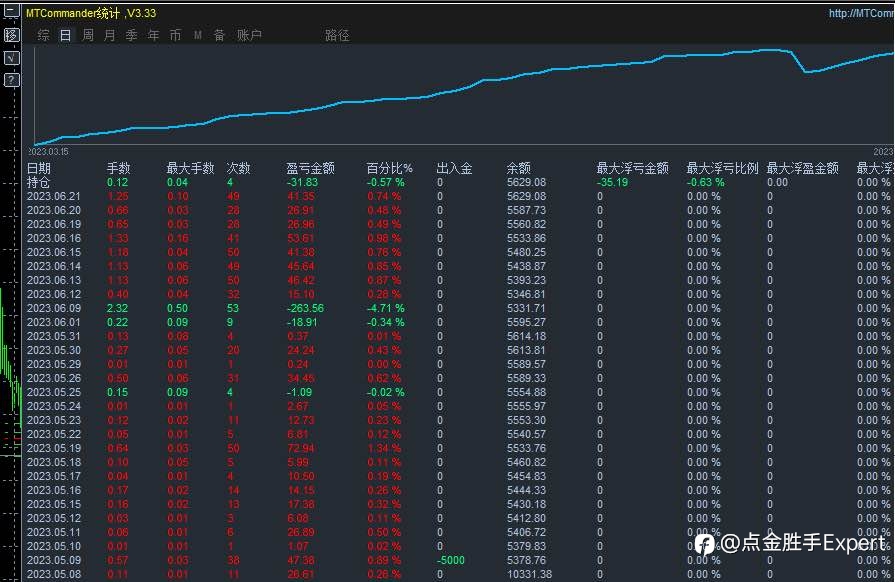Select the 2023.06.09 loss row
Image resolution: width=895 pixels, height=582 pixels.
click(x=458, y=308)
